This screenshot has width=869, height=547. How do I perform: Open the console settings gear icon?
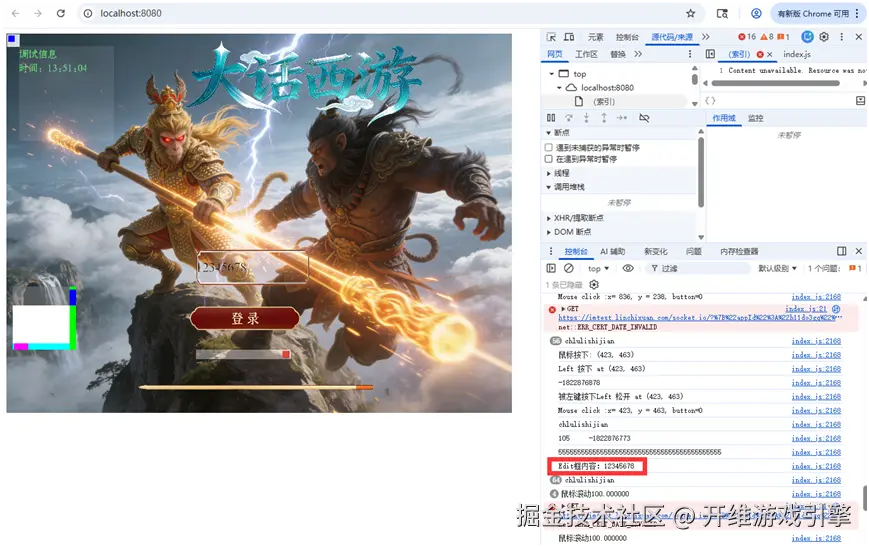click(x=594, y=284)
